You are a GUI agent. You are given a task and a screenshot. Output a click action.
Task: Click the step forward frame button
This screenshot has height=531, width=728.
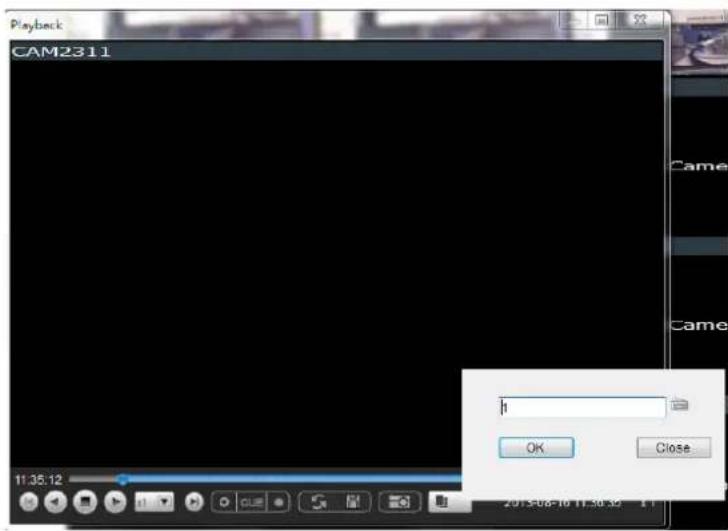coord(194,502)
